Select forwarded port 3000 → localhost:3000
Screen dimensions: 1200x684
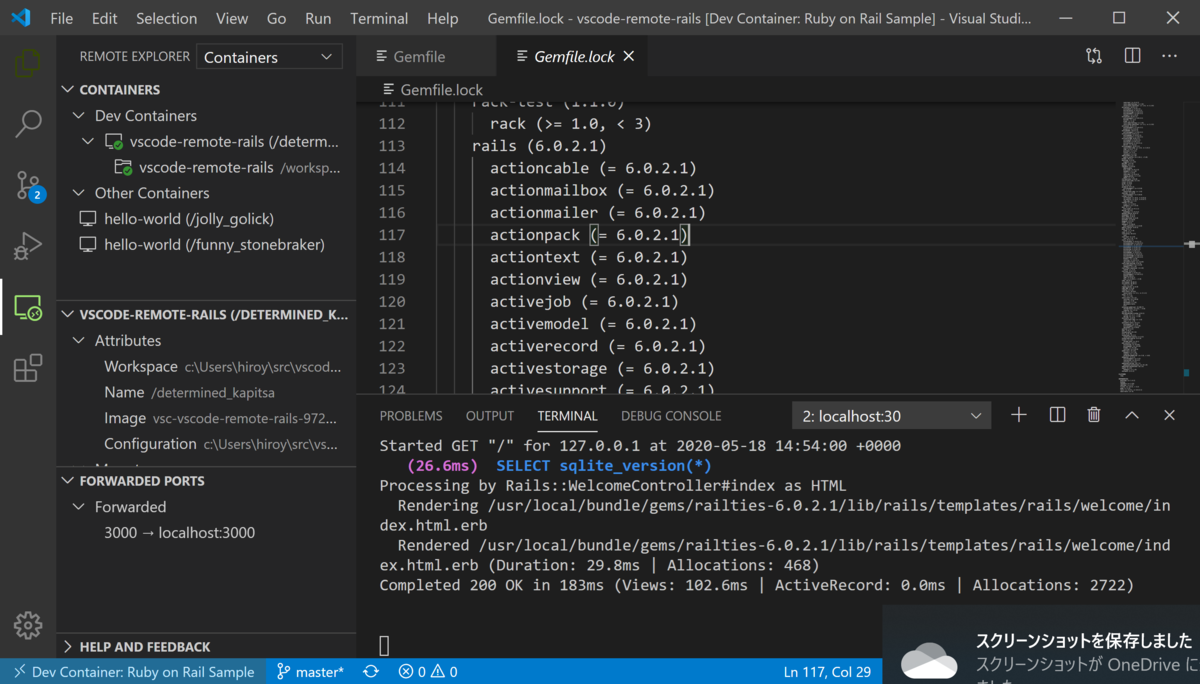(206, 533)
